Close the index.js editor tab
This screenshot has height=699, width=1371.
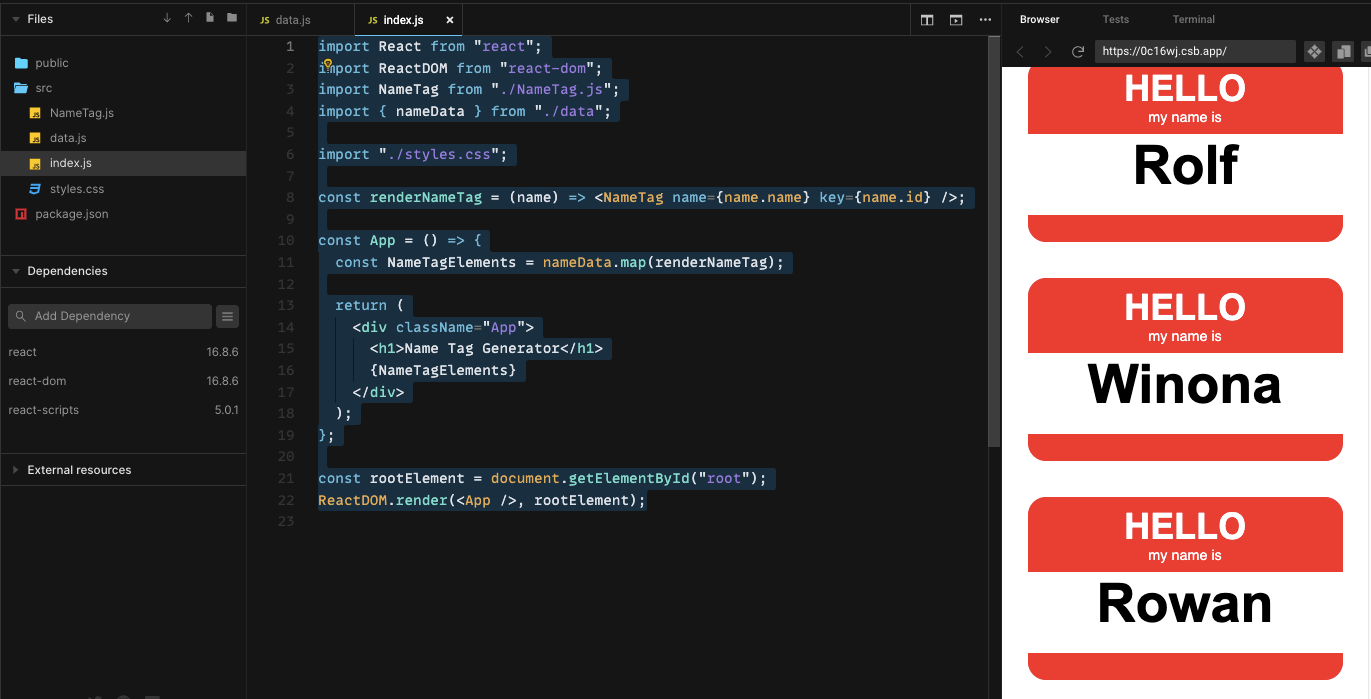449,20
